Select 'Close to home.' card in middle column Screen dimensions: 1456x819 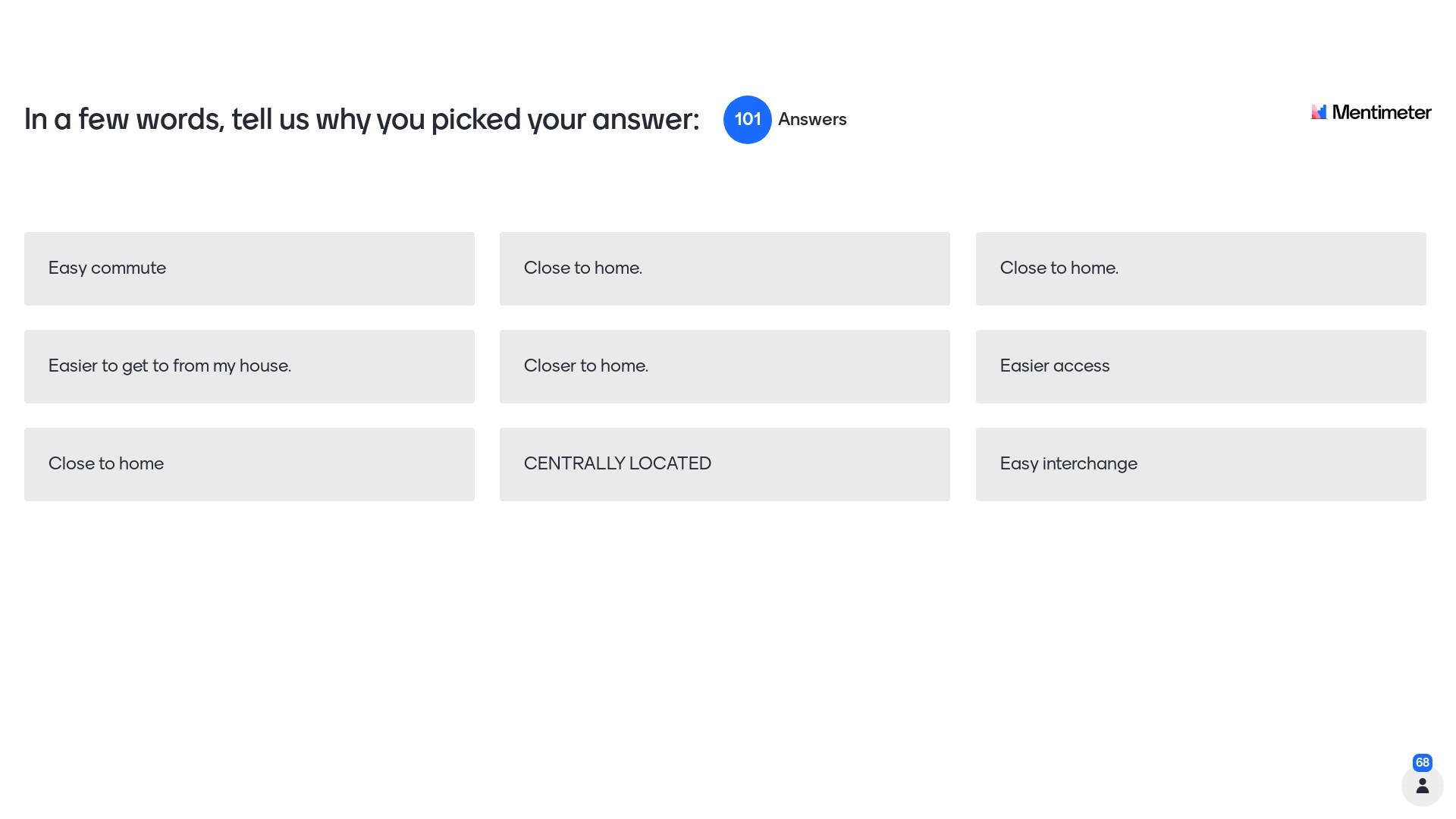724,268
